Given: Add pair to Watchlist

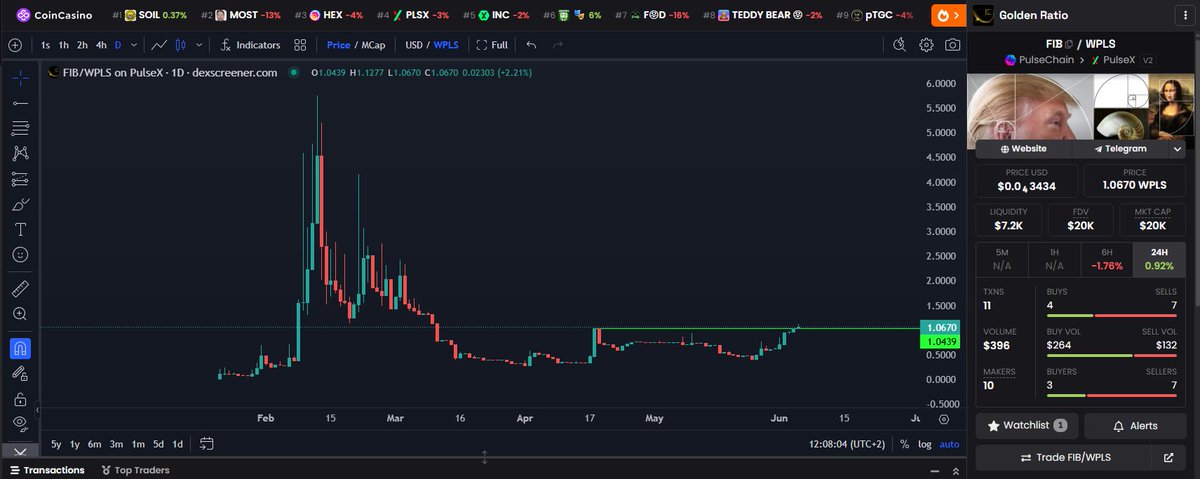Looking at the screenshot, I should tap(1027, 425).
